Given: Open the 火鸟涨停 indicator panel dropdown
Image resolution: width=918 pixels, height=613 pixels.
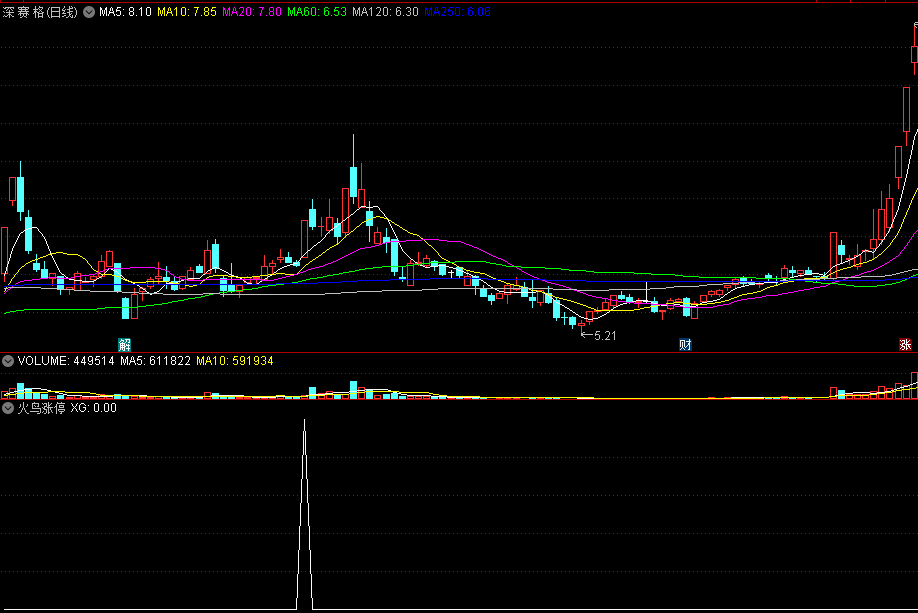Looking at the screenshot, I should 8,407.
